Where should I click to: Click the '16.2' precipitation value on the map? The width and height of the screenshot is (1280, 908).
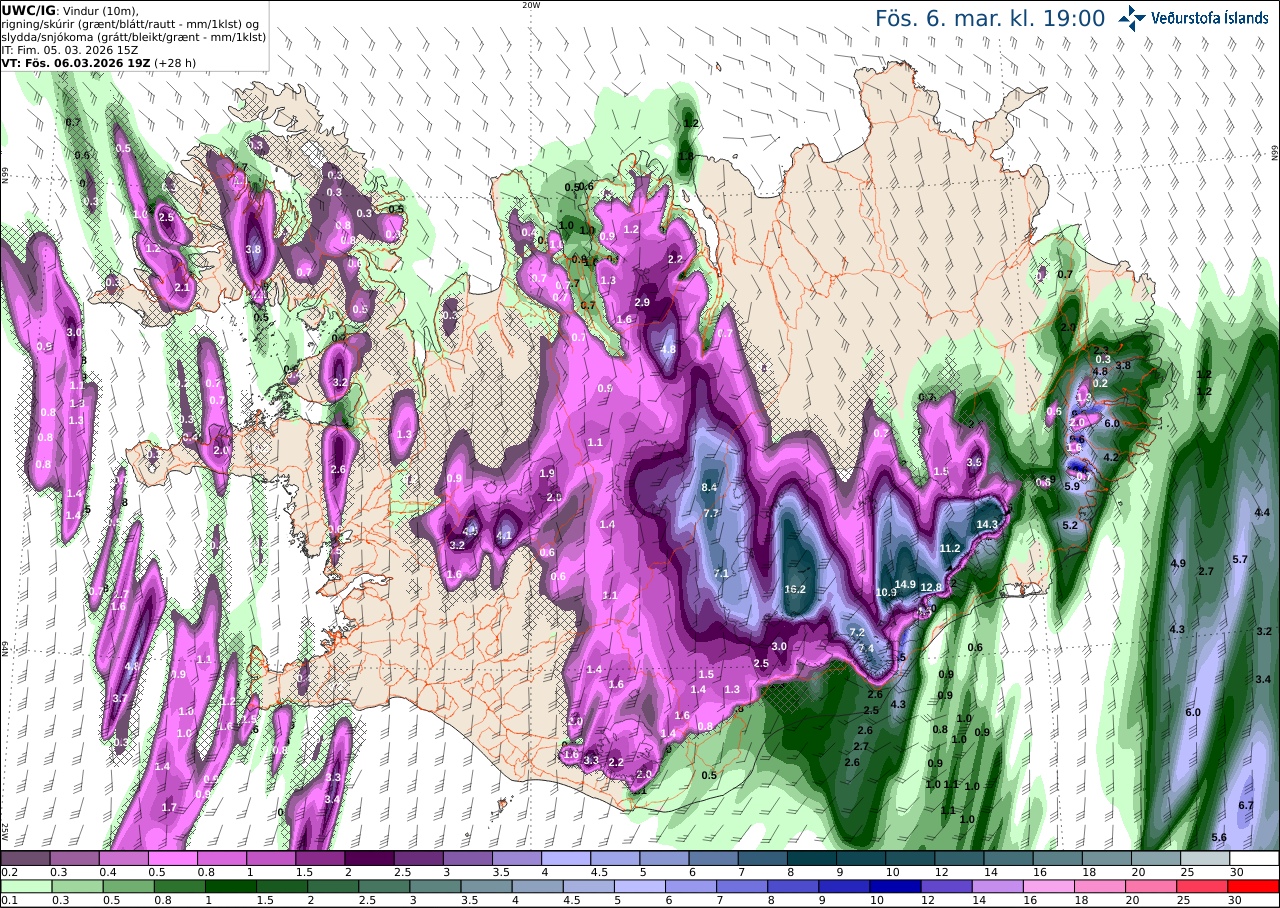796,590
